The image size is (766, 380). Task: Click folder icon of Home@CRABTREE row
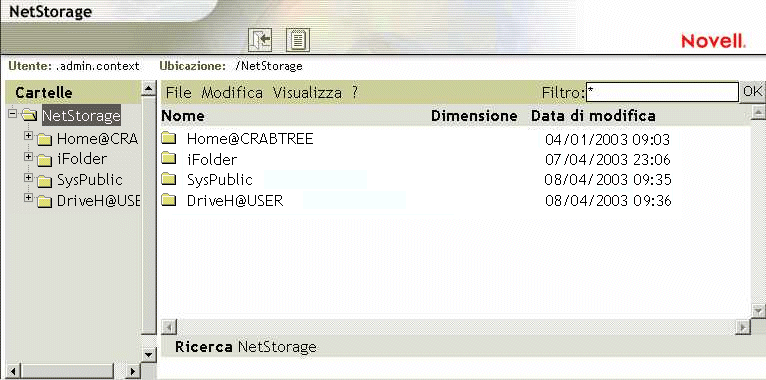coord(169,139)
